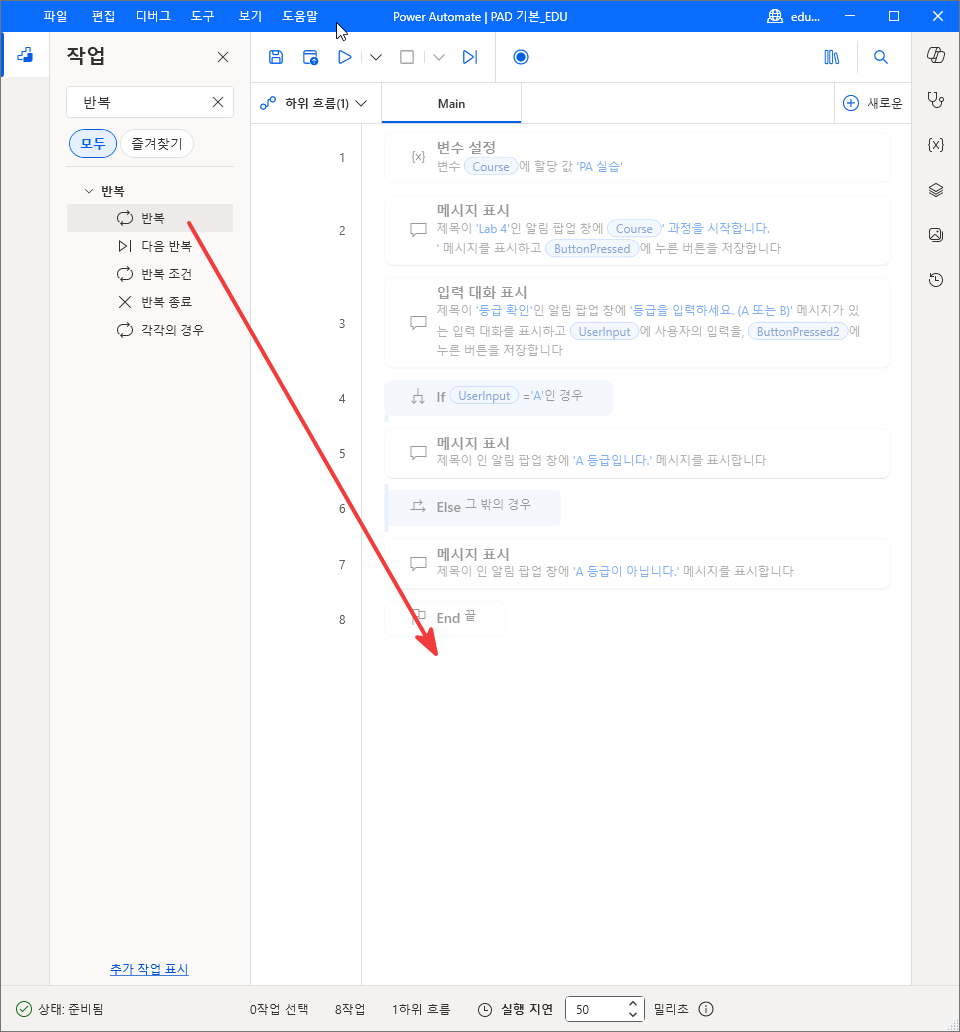Viewport: 960px width, 1032px height.
Task: Open the history clock icon
Action: [936, 280]
